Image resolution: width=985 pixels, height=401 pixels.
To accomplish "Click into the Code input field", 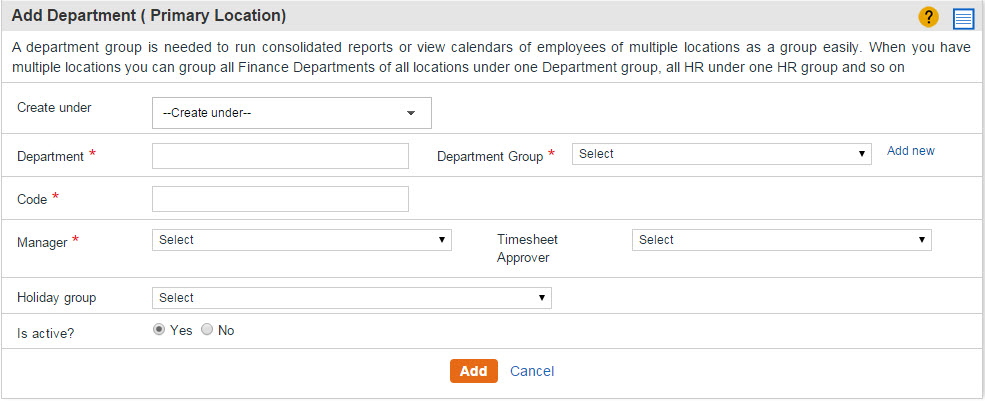I will tap(280, 199).
